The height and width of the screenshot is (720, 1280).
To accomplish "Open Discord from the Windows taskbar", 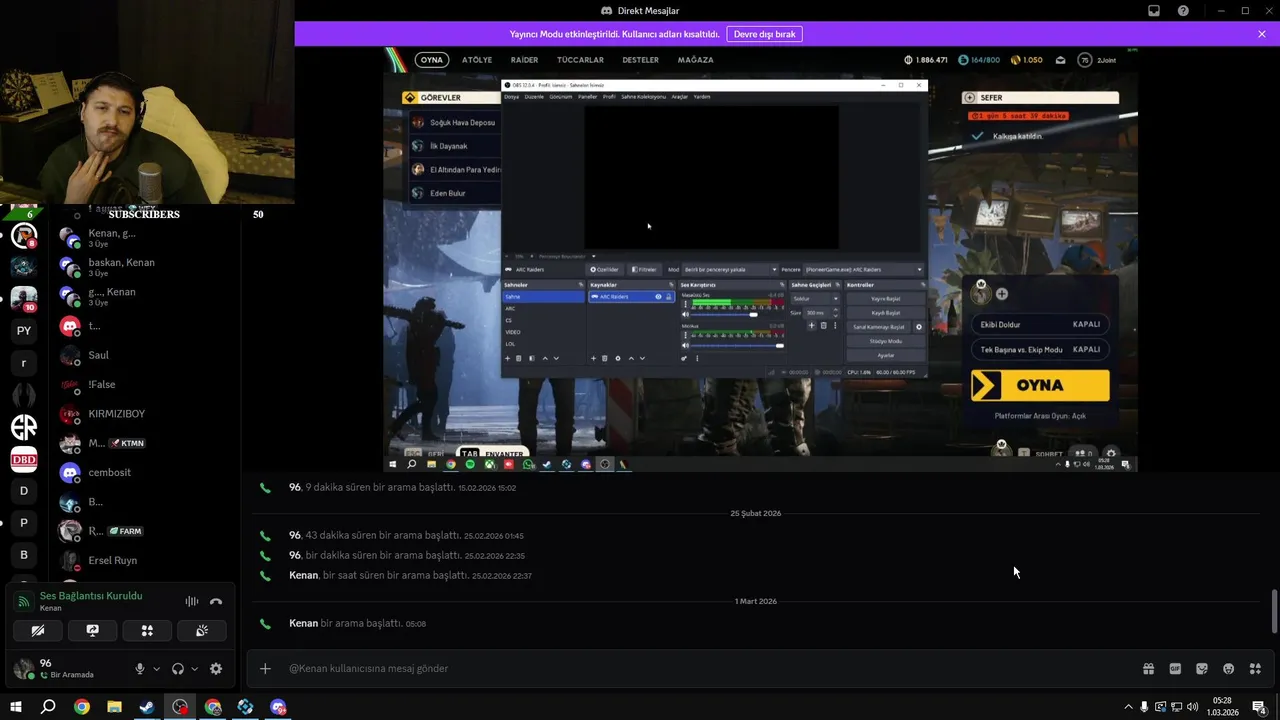I will coord(278,707).
